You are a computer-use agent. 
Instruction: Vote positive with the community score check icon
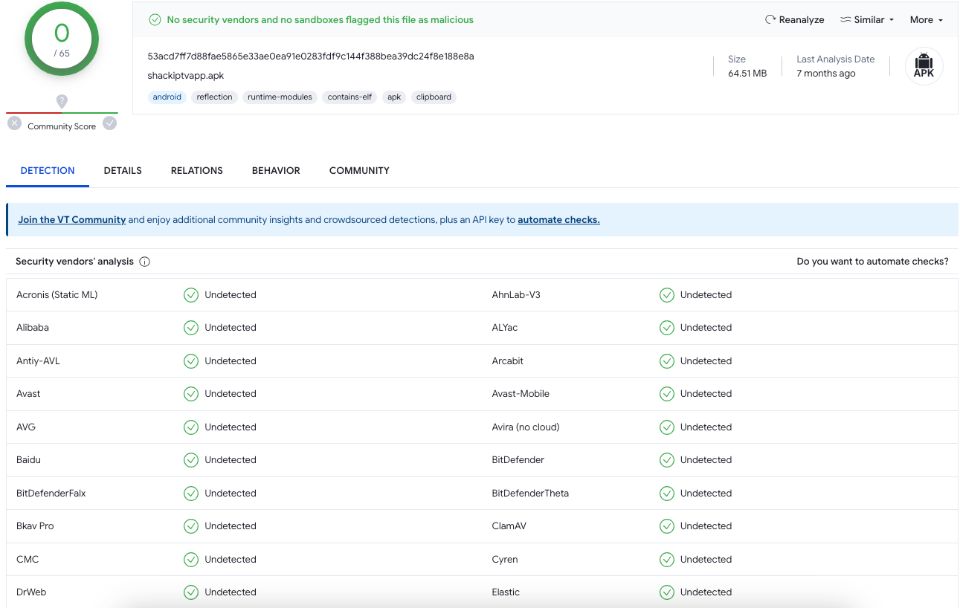click(110, 123)
